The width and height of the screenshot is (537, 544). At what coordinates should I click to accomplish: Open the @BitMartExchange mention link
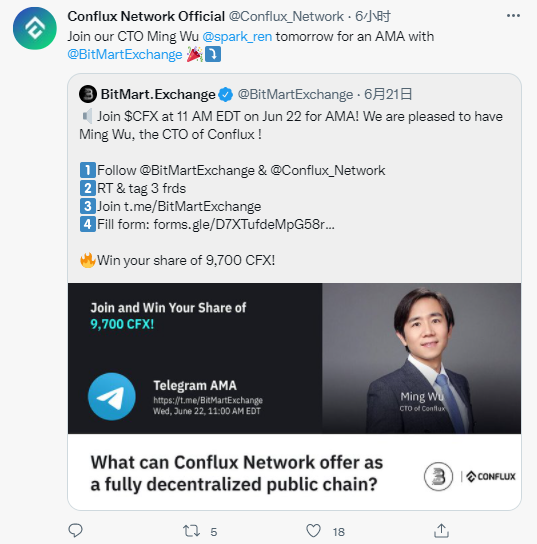tap(125, 54)
